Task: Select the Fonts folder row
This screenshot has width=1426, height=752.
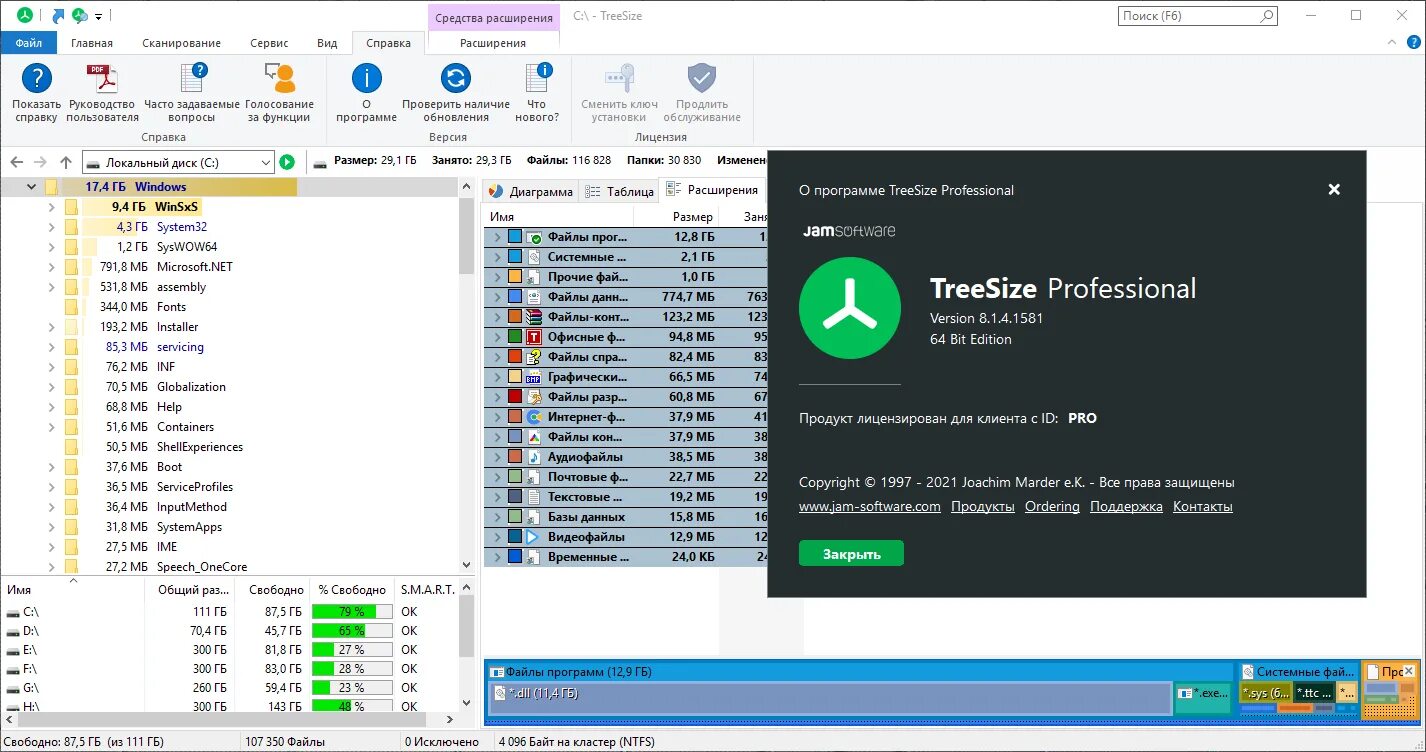Action: (x=230, y=307)
